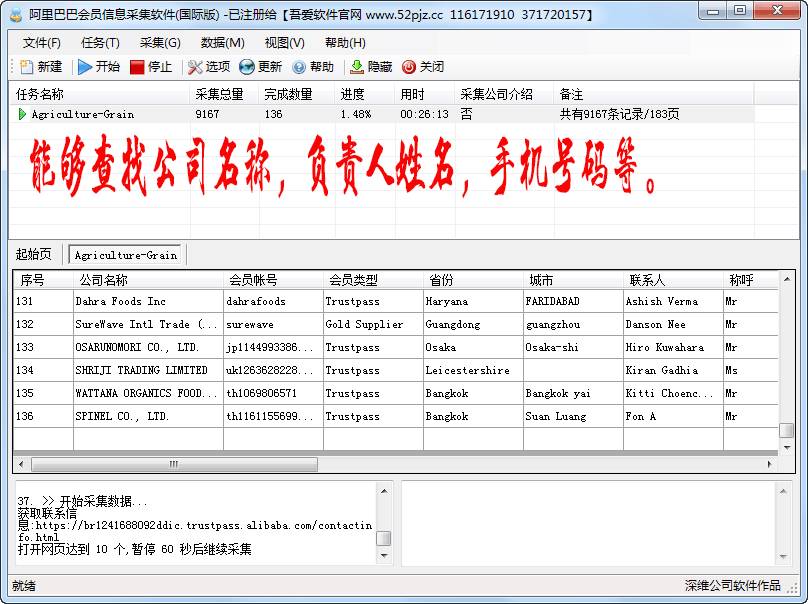The width and height of the screenshot is (808, 604).
Task: Click the 1.48% progress value
Action: (356, 114)
